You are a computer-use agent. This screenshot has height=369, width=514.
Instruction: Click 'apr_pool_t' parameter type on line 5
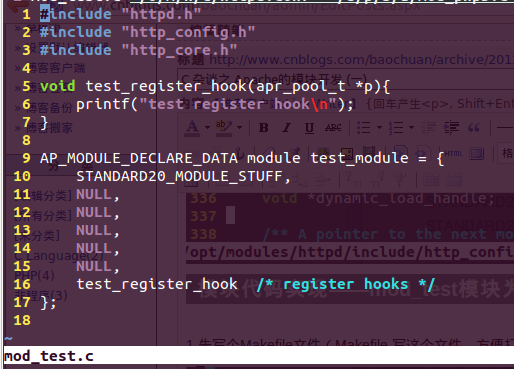(301, 86)
